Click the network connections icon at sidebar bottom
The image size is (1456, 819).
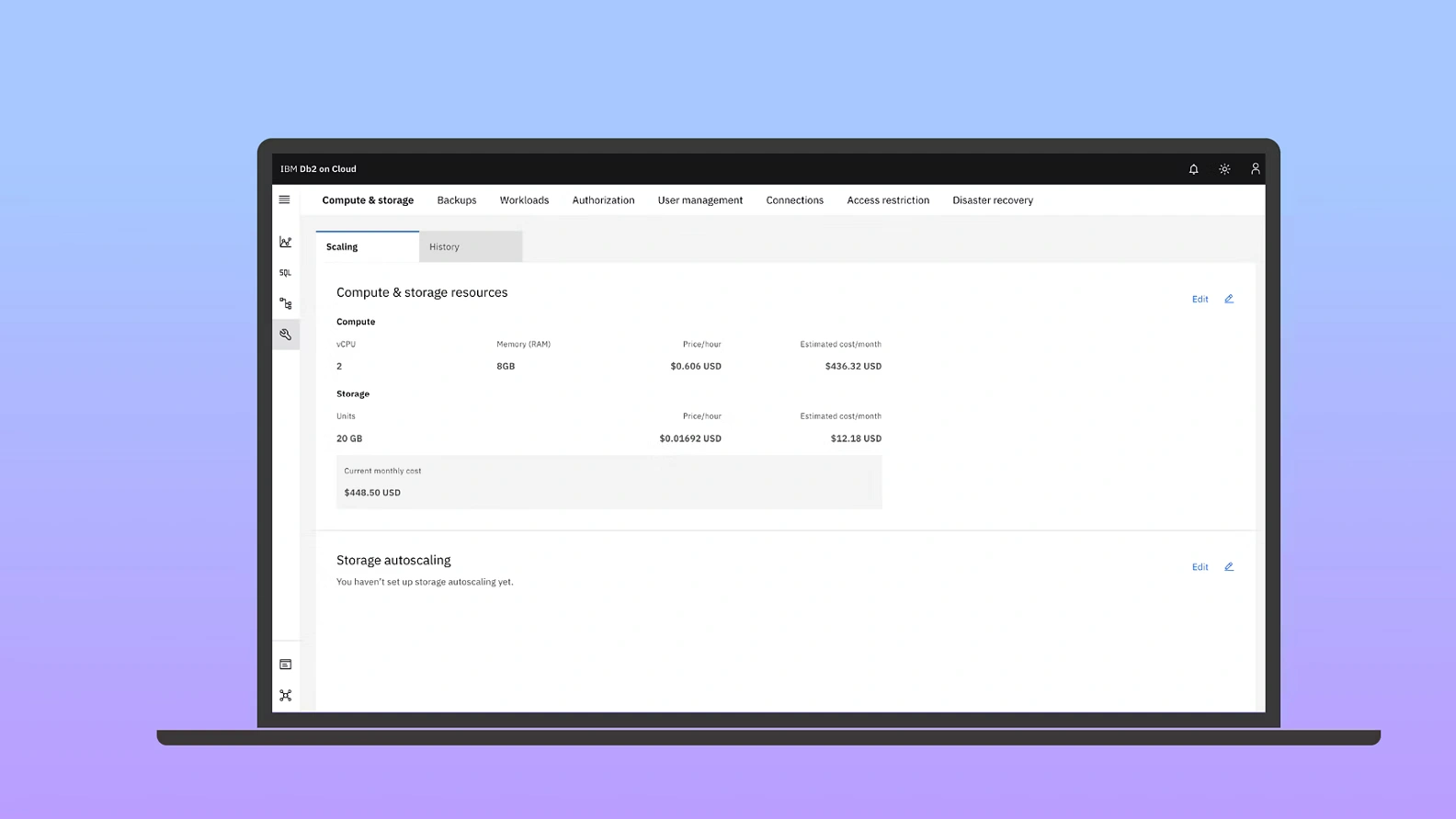286,696
